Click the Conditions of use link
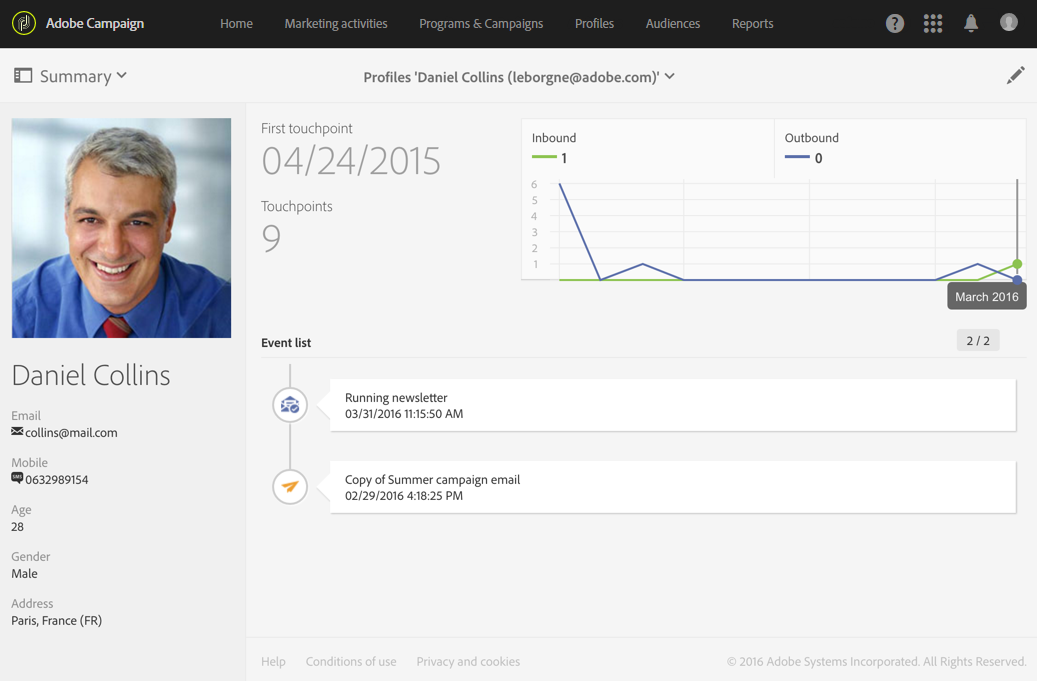The image size is (1037, 681). [x=351, y=662]
